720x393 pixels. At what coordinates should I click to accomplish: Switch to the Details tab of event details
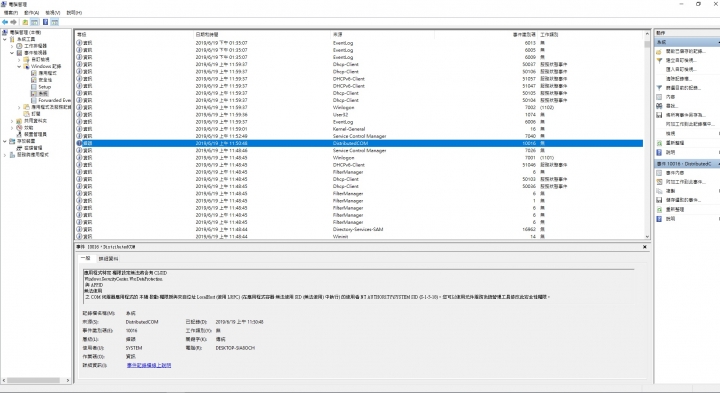coord(108,259)
